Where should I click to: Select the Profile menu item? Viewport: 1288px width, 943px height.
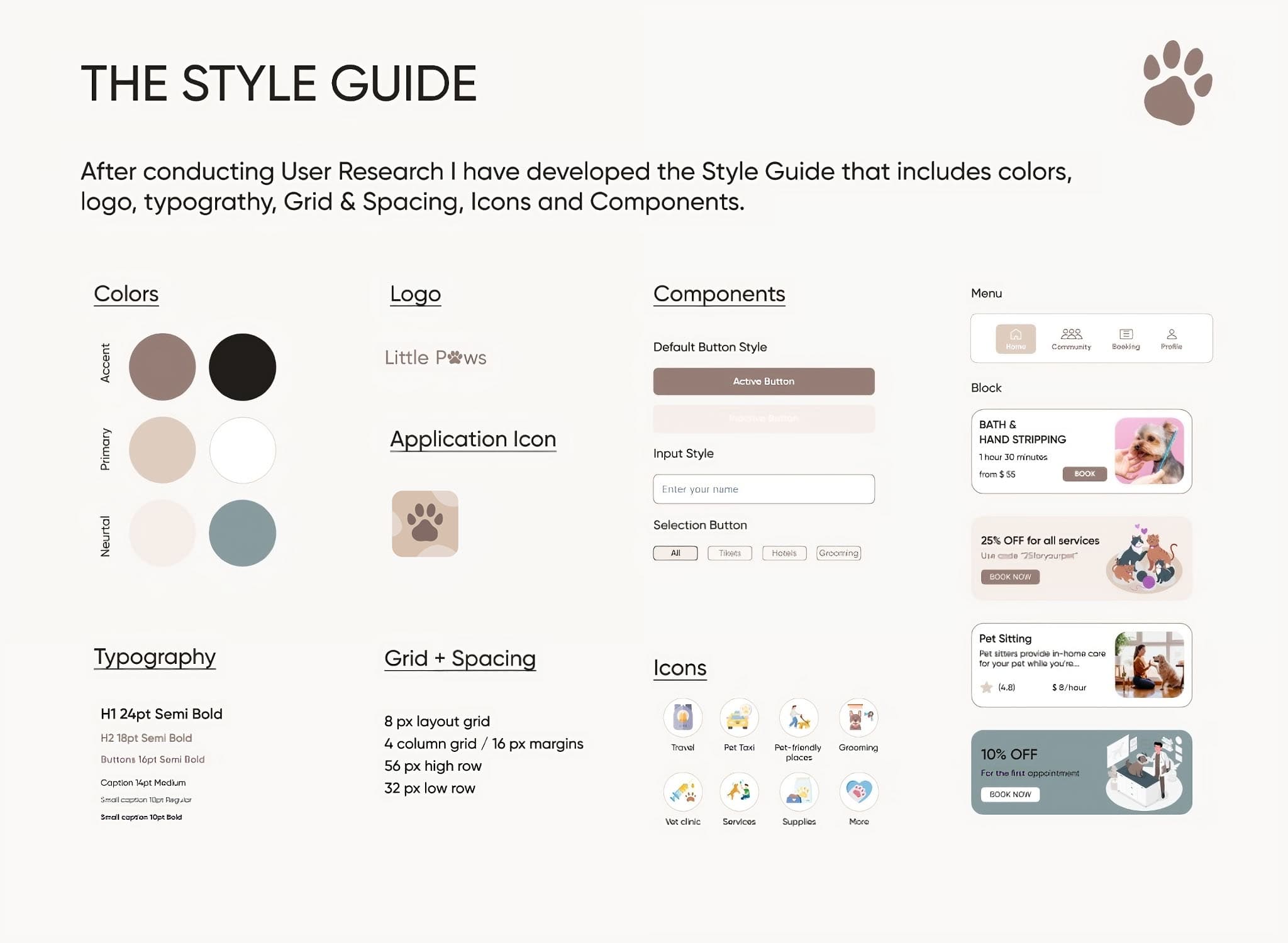(x=1171, y=338)
